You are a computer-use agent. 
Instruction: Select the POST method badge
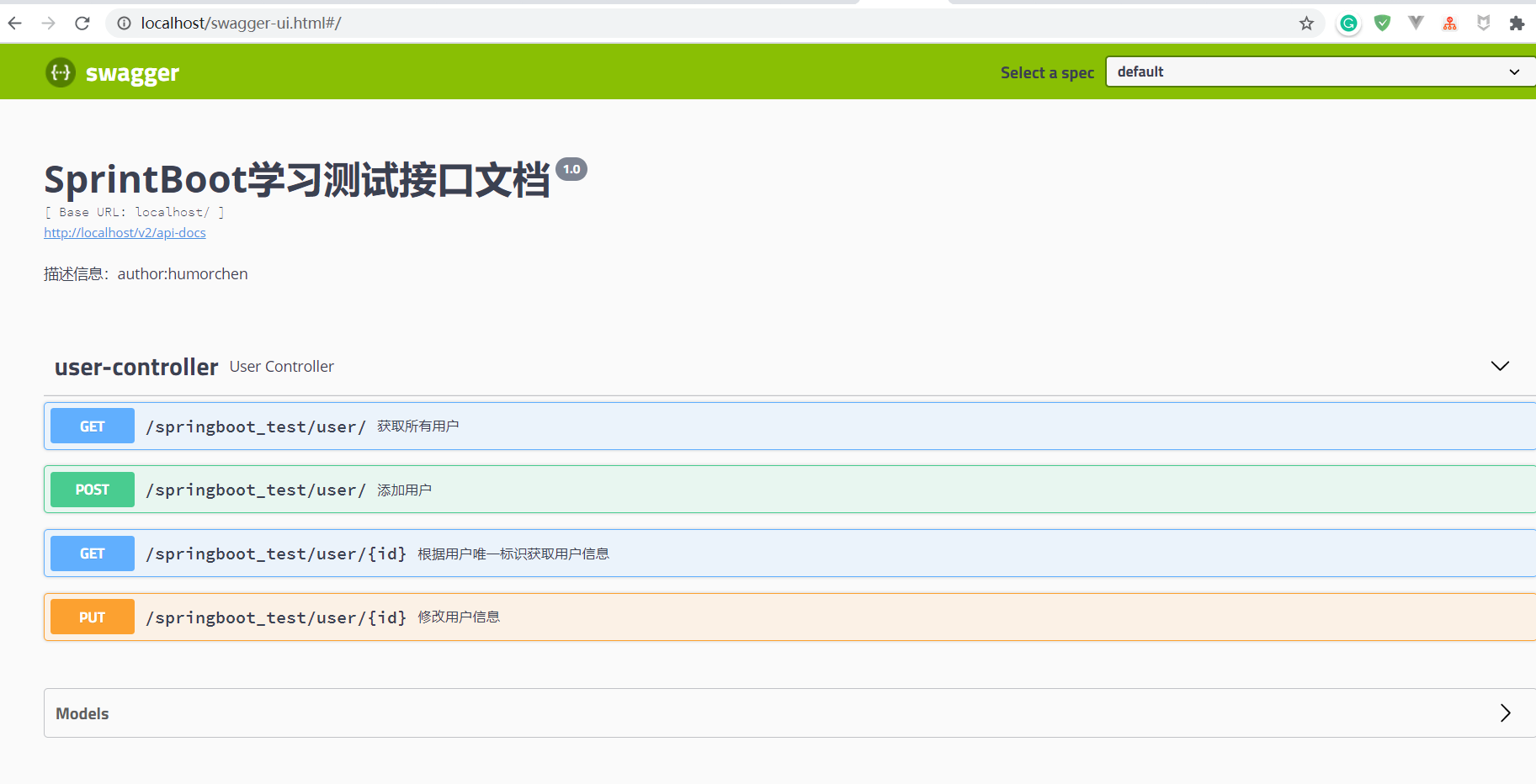point(92,489)
